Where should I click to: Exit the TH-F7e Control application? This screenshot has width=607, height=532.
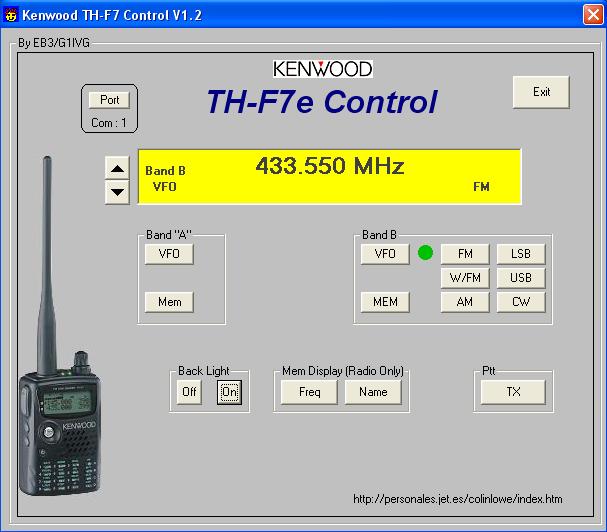click(541, 92)
